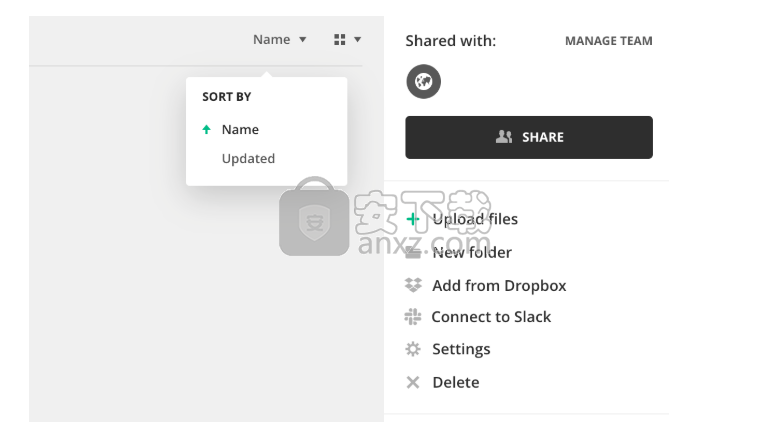Image resolution: width=774 pixels, height=435 pixels.
Task: Click the settings gear icon
Action: (x=413, y=349)
